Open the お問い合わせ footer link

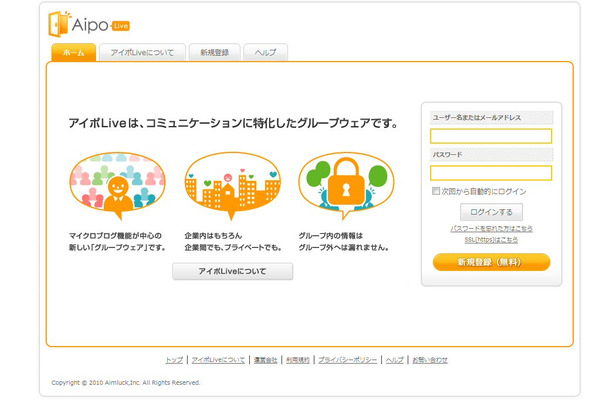coord(430,360)
